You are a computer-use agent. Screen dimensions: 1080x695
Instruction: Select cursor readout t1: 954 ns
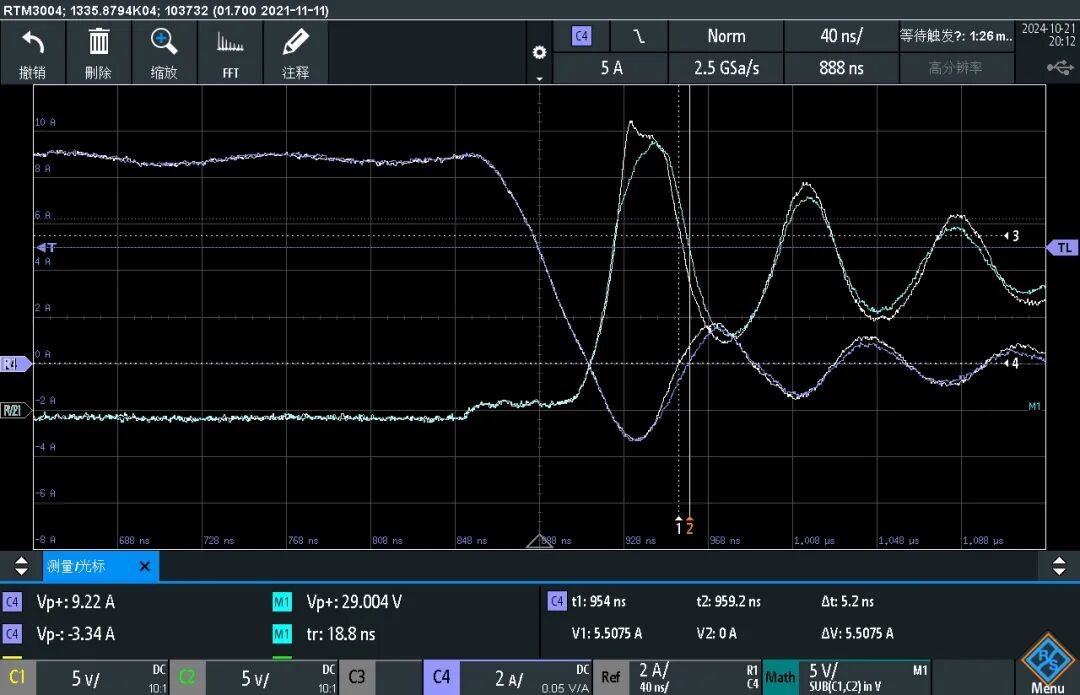pos(599,601)
